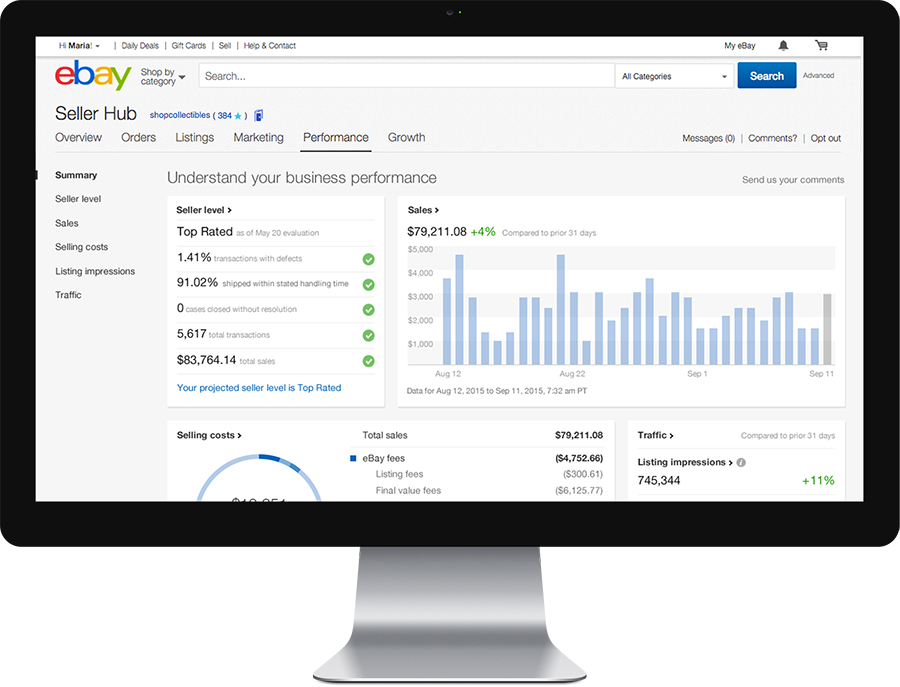
Task: Expand the Seller level section heading
Action: (204, 210)
